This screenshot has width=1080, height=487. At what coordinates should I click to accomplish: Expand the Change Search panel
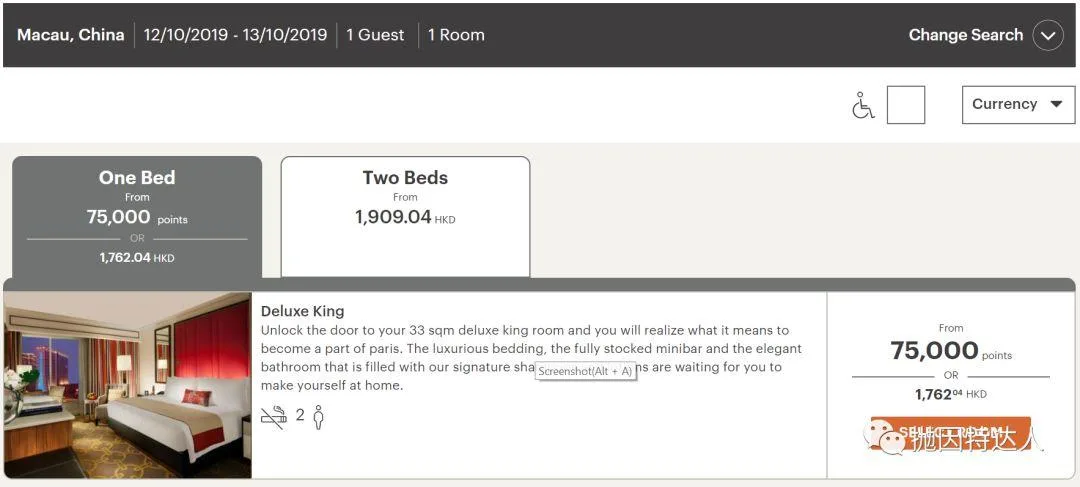tap(965, 35)
